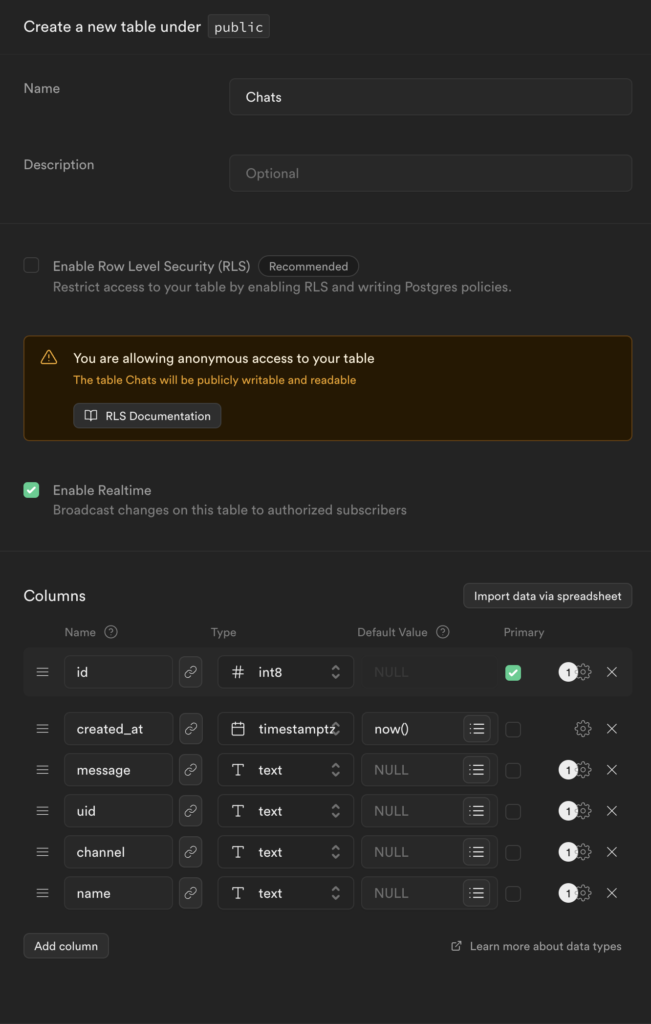Click the Add column button

66,946
